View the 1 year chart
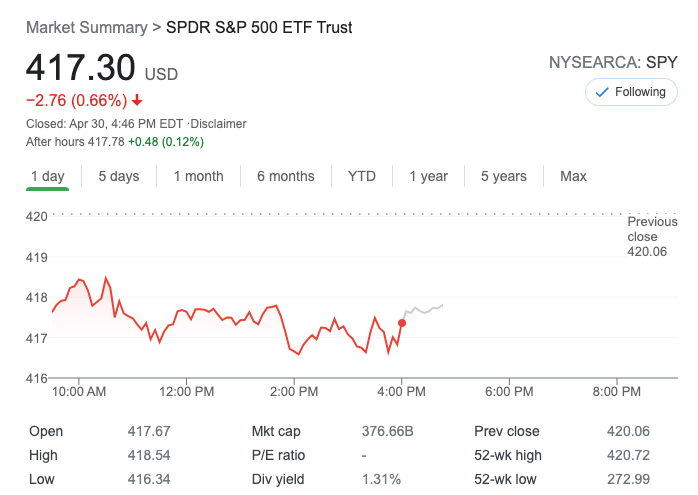Viewport: 698px width, 495px height. (x=428, y=176)
